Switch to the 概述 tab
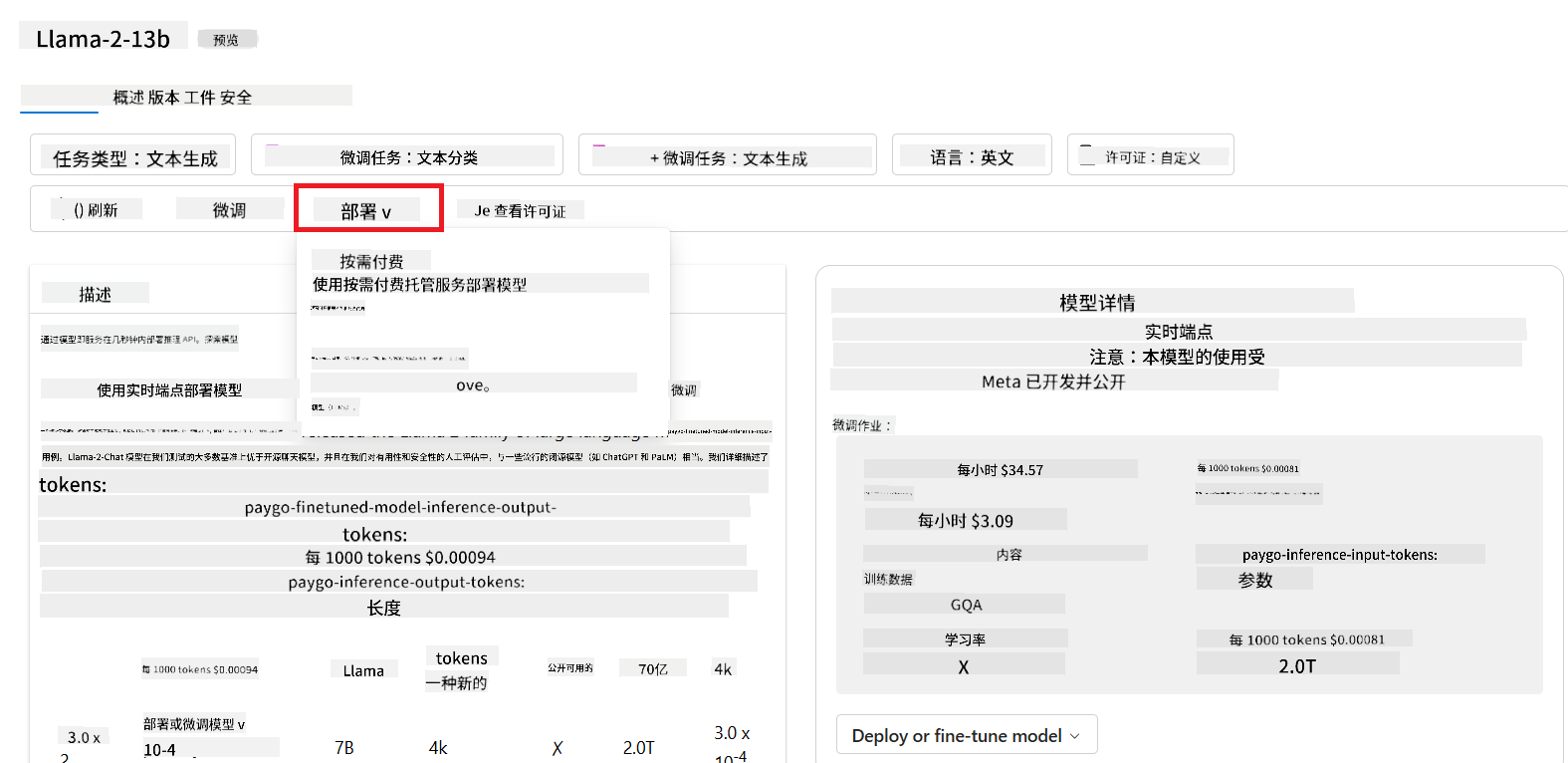This screenshot has height=763, width=1568. point(129,97)
